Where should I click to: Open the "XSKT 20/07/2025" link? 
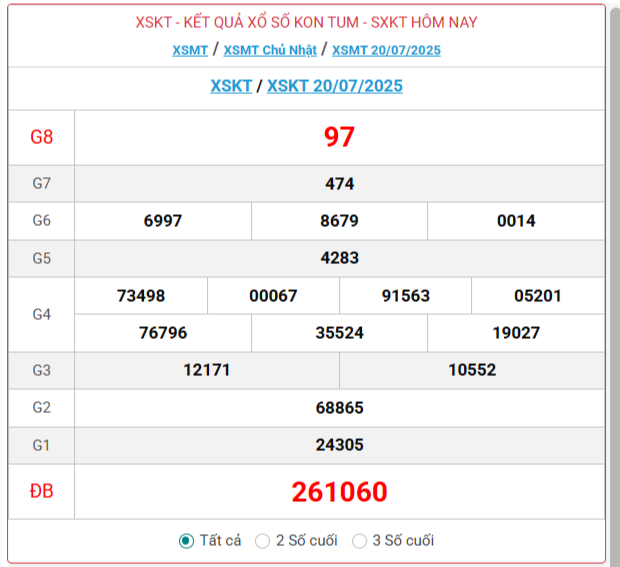[334, 86]
